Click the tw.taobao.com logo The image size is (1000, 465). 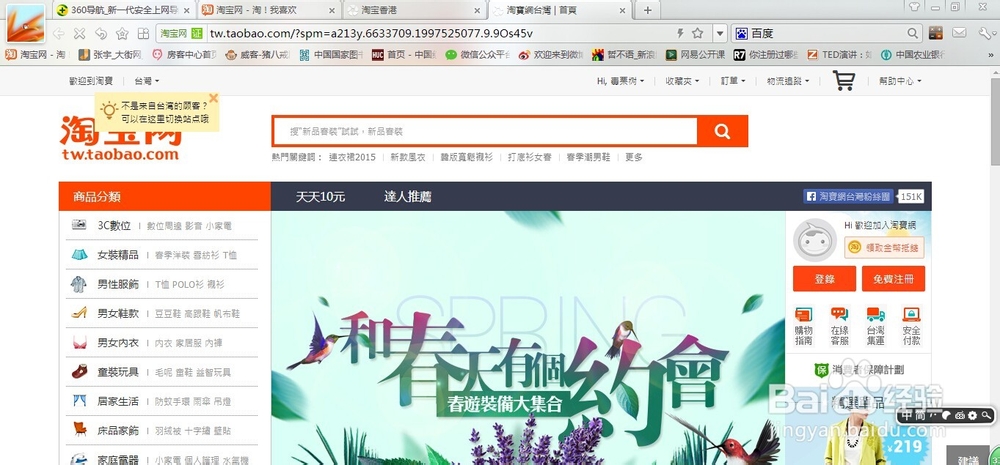[121, 138]
